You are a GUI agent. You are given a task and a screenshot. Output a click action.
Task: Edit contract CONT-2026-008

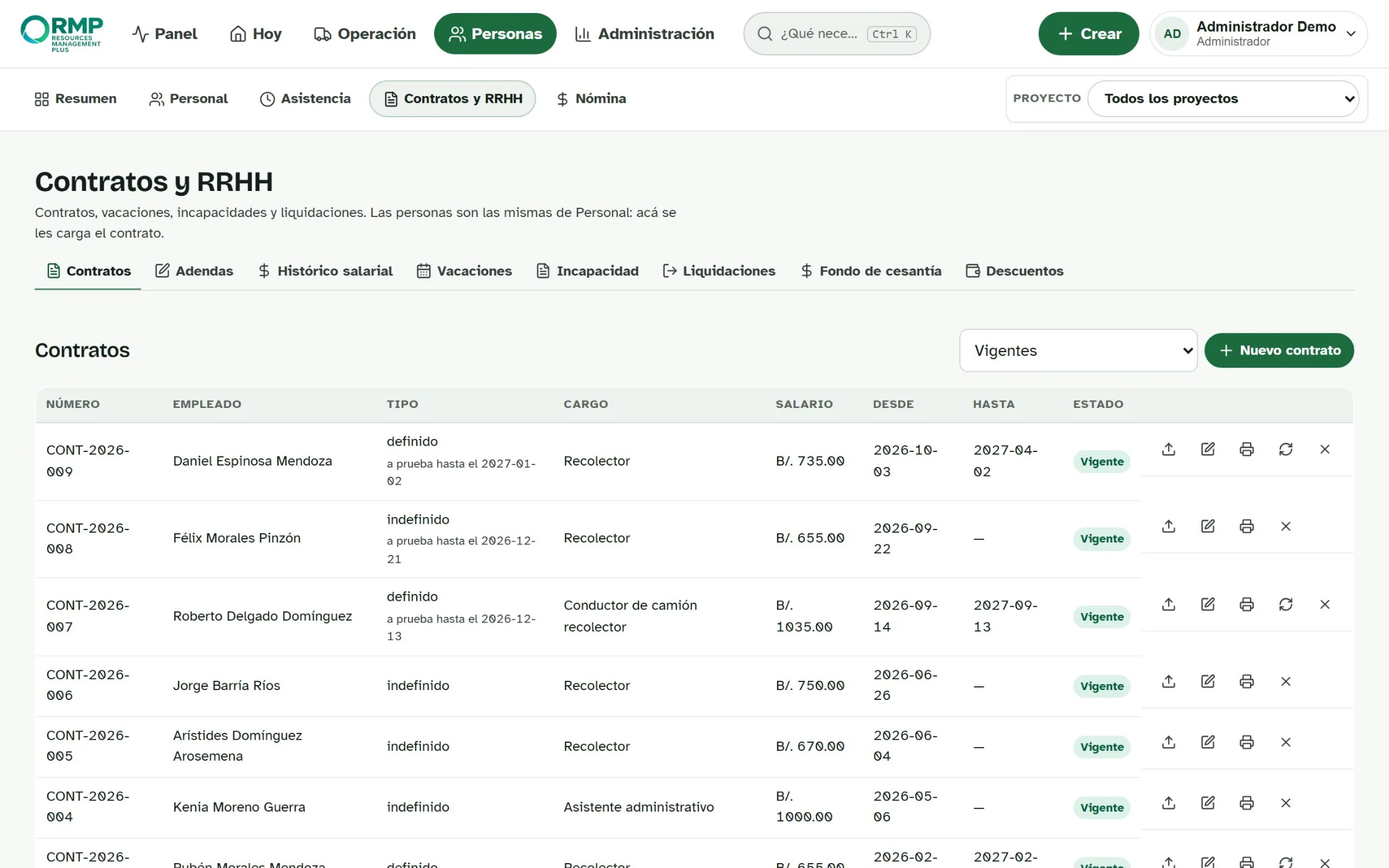coord(1208,526)
